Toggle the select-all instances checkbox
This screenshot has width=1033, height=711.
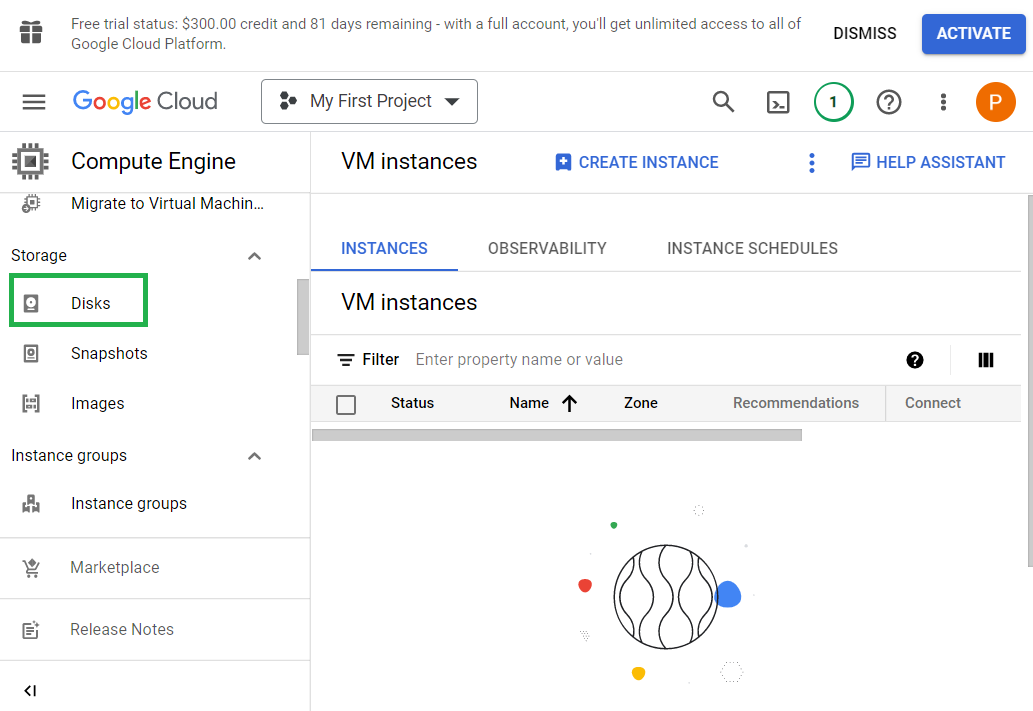(346, 405)
